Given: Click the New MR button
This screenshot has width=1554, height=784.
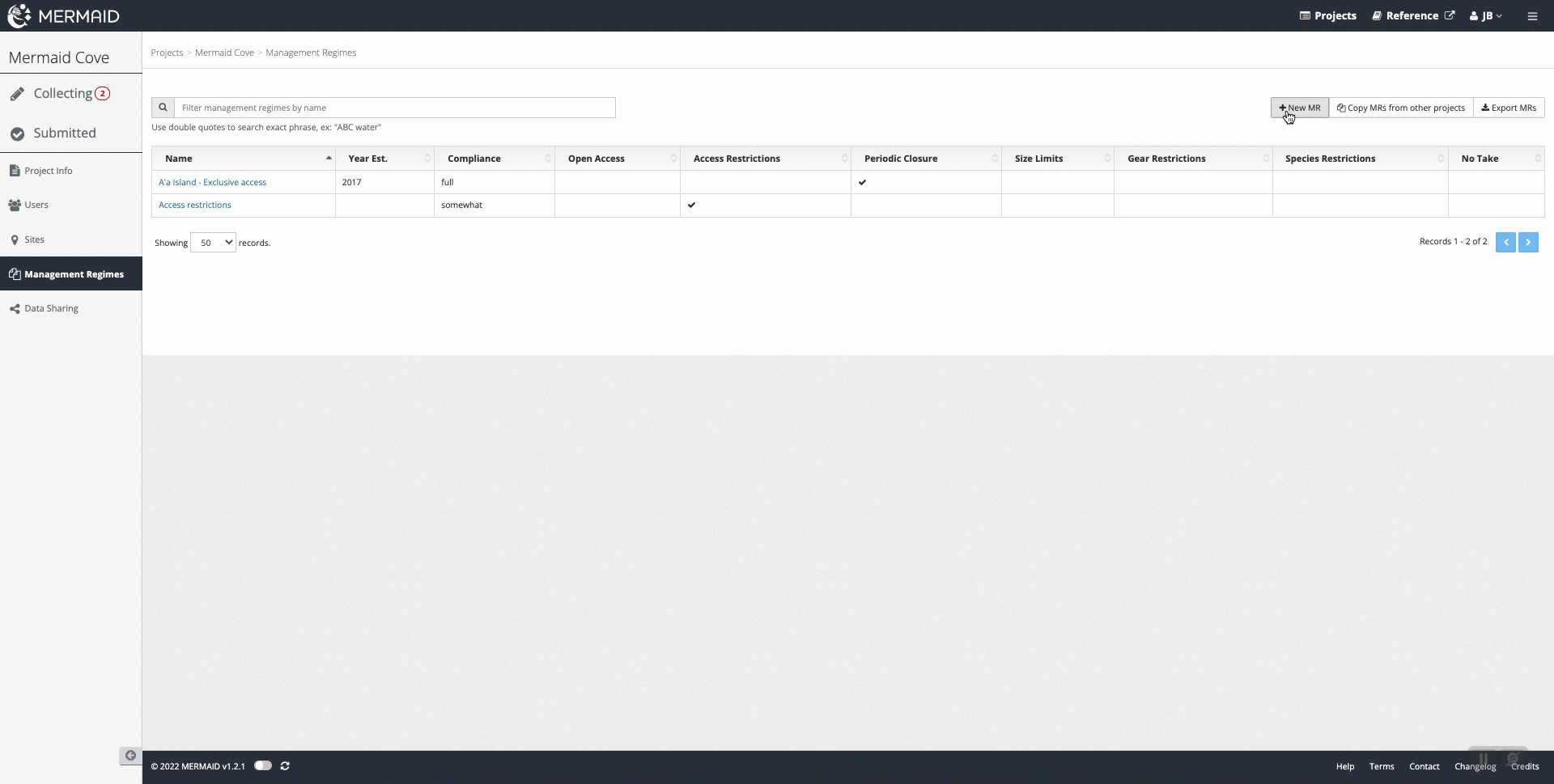Looking at the screenshot, I should (x=1299, y=108).
